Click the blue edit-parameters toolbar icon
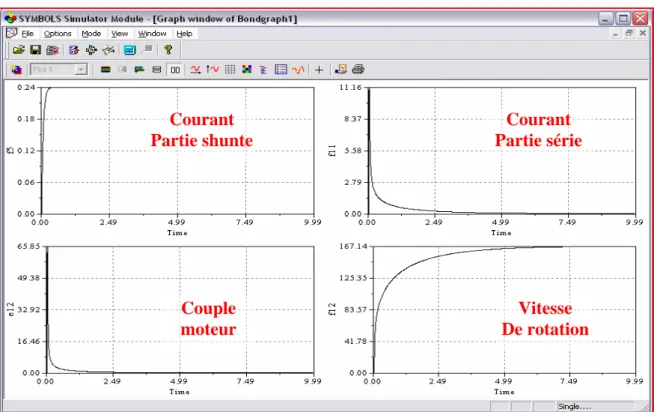 coord(74,50)
